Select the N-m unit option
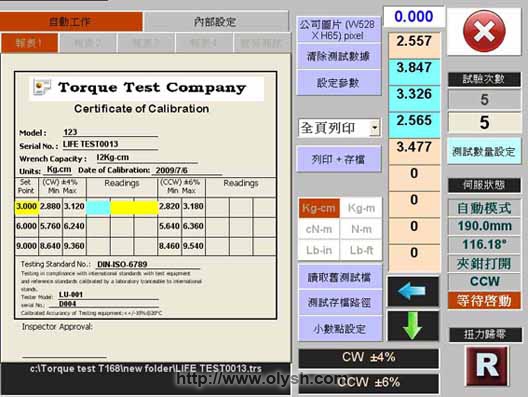Image resolution: width=528 pixels, height=397 pixels. click(361, 229)
